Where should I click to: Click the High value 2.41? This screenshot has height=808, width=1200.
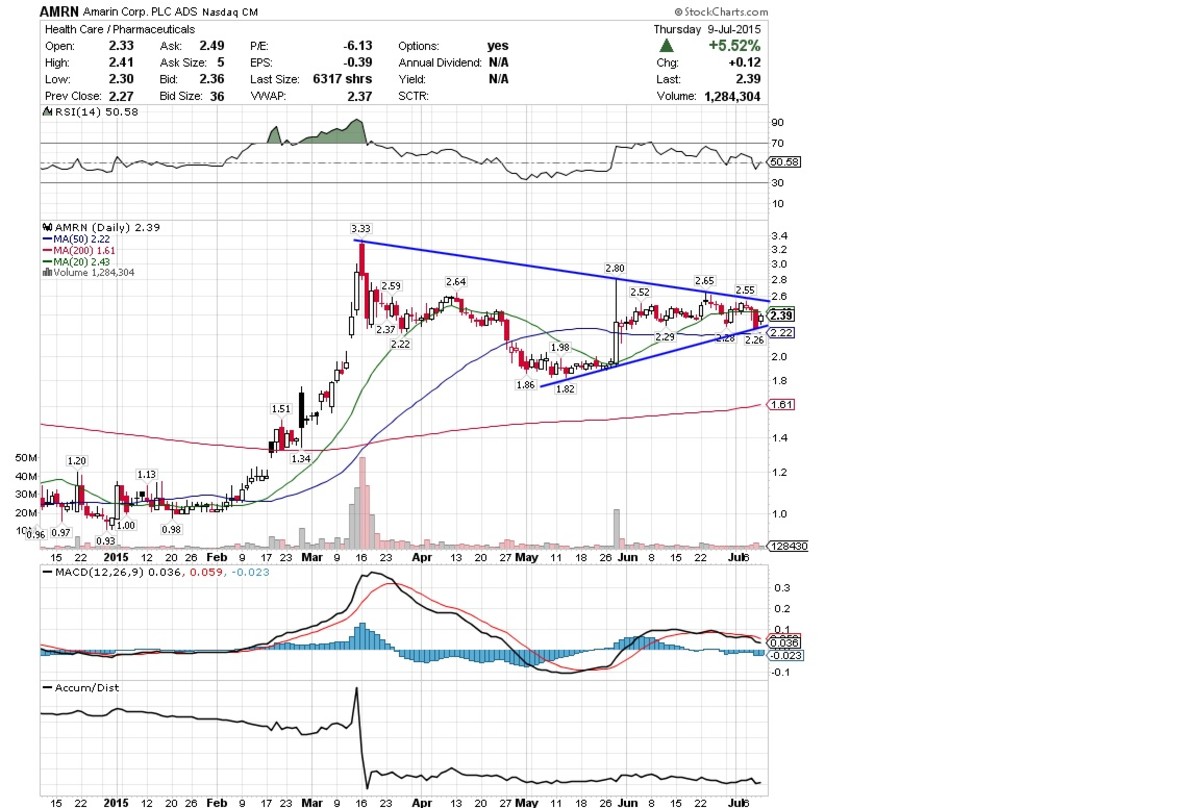pyautogui.click(x=122, y=63)
